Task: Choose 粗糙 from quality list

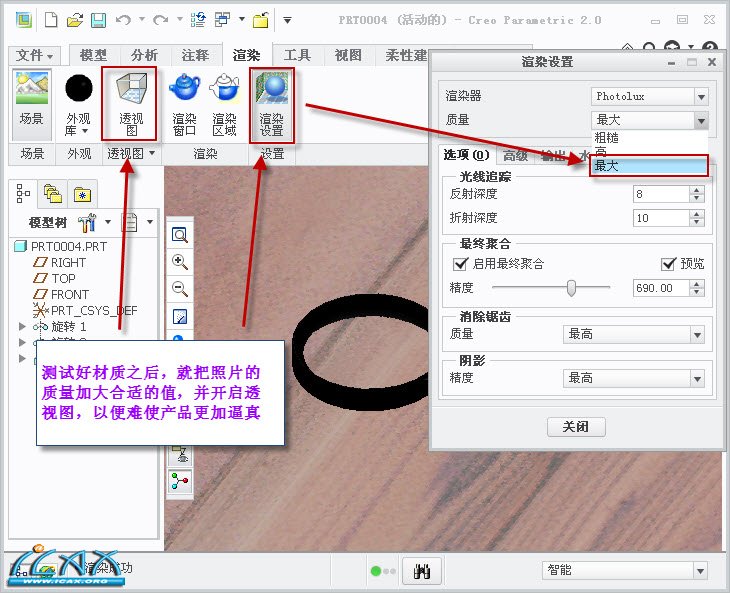Action: tap(649, 137)
